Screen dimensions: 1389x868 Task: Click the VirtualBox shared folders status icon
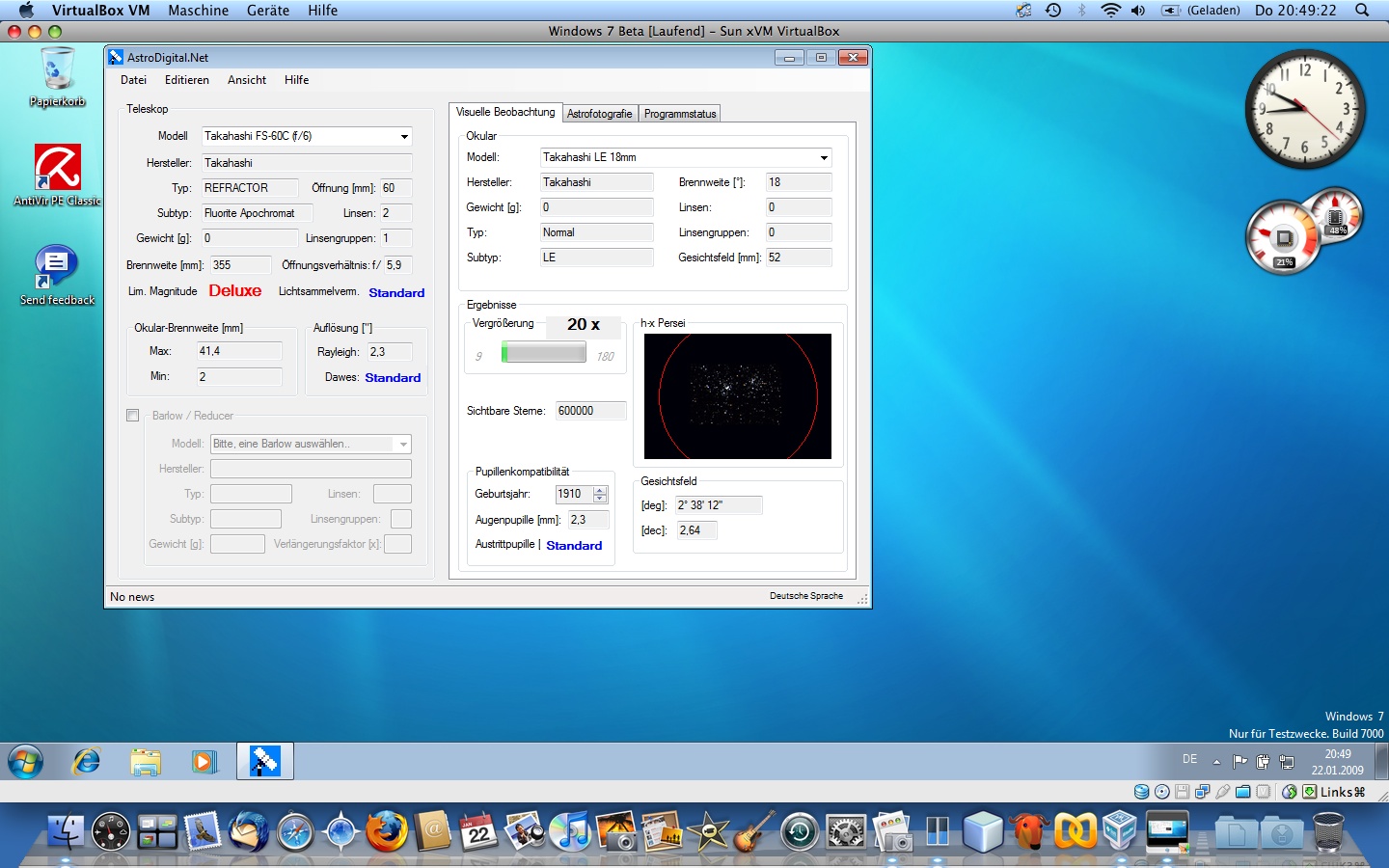click(1243, 792)
